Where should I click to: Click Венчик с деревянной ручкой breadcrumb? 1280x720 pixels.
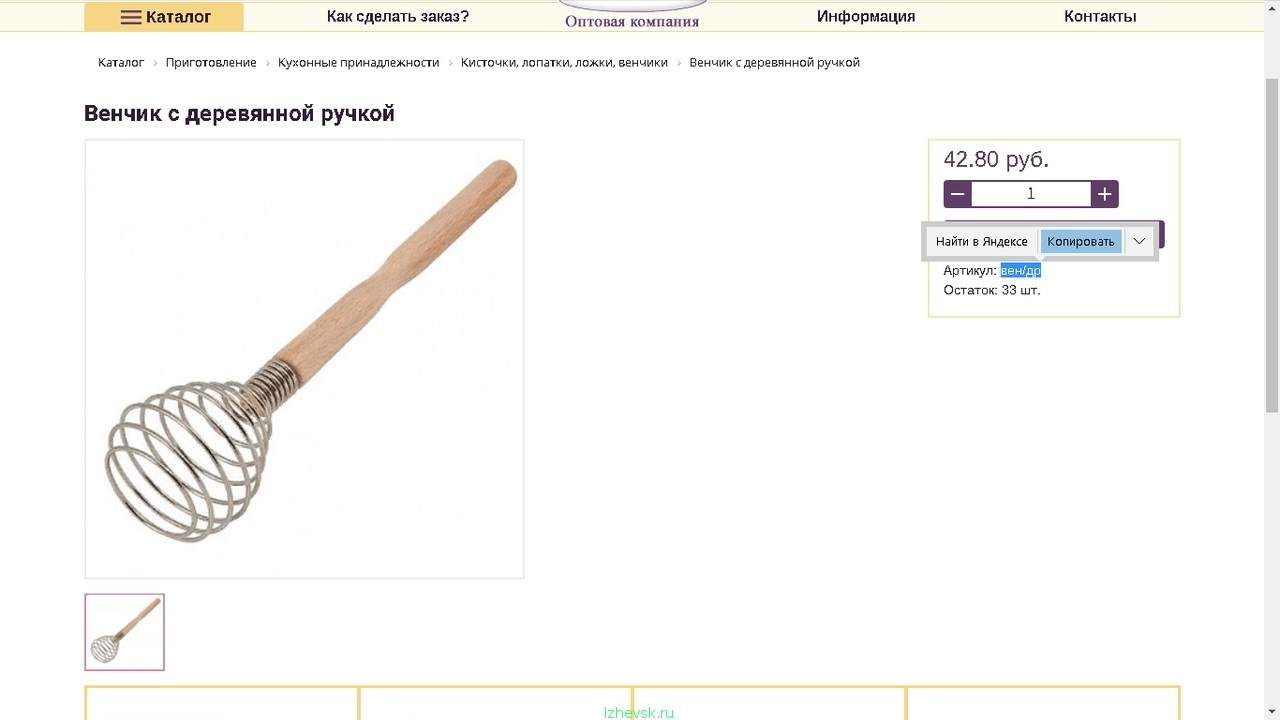coord(775,62)
